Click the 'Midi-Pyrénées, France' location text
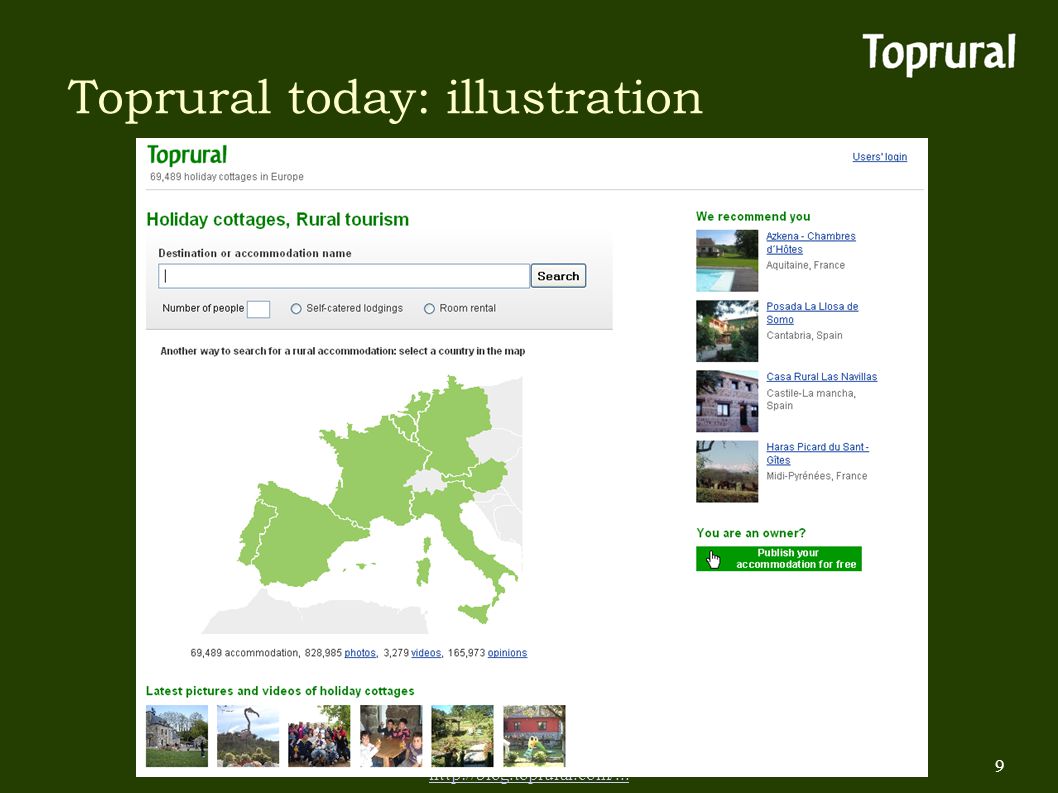Image resolution: width=1058 pixels, height=793 pixels. [x=816, y=476]
